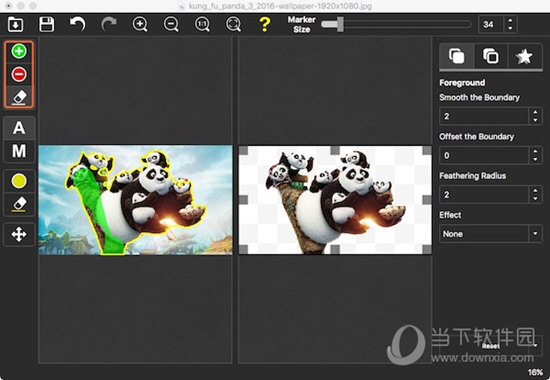The width and height of the screenshot is (550, 380).
Task: Open help with the yellow question mark
Action: pyautogui.click(x=265, y=24)
